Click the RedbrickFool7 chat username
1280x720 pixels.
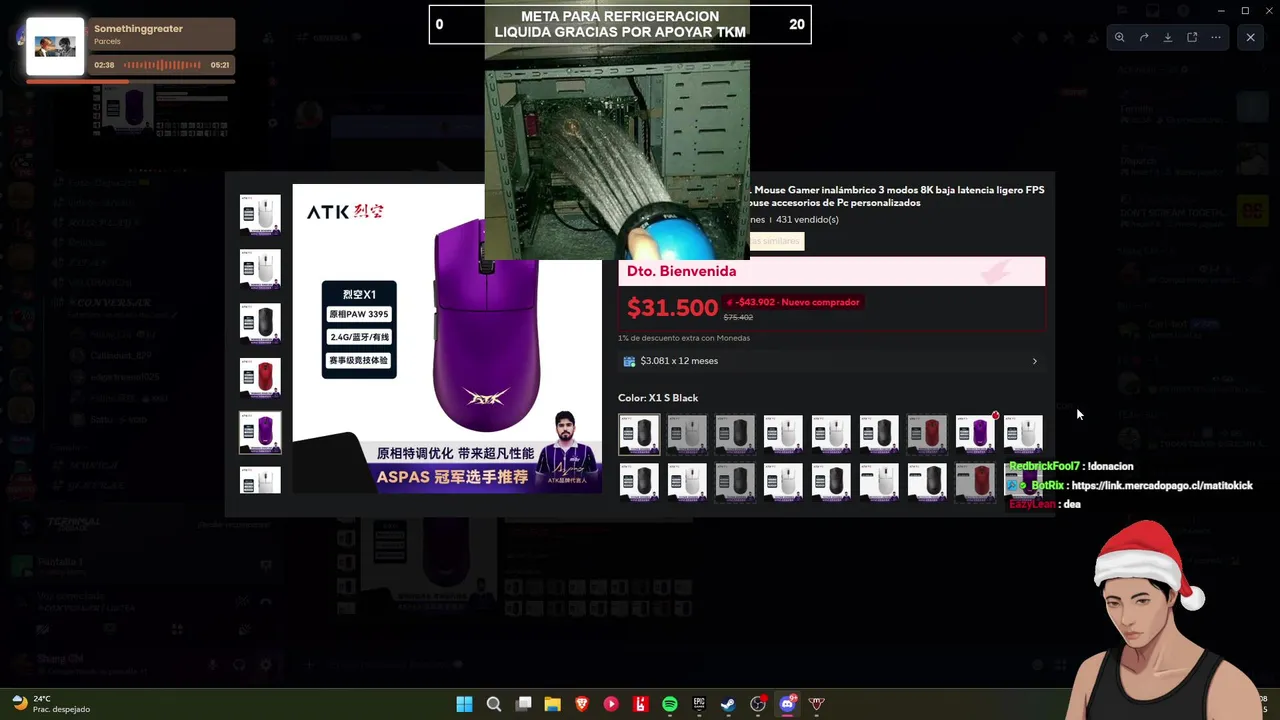click(x=1044, y=467)
